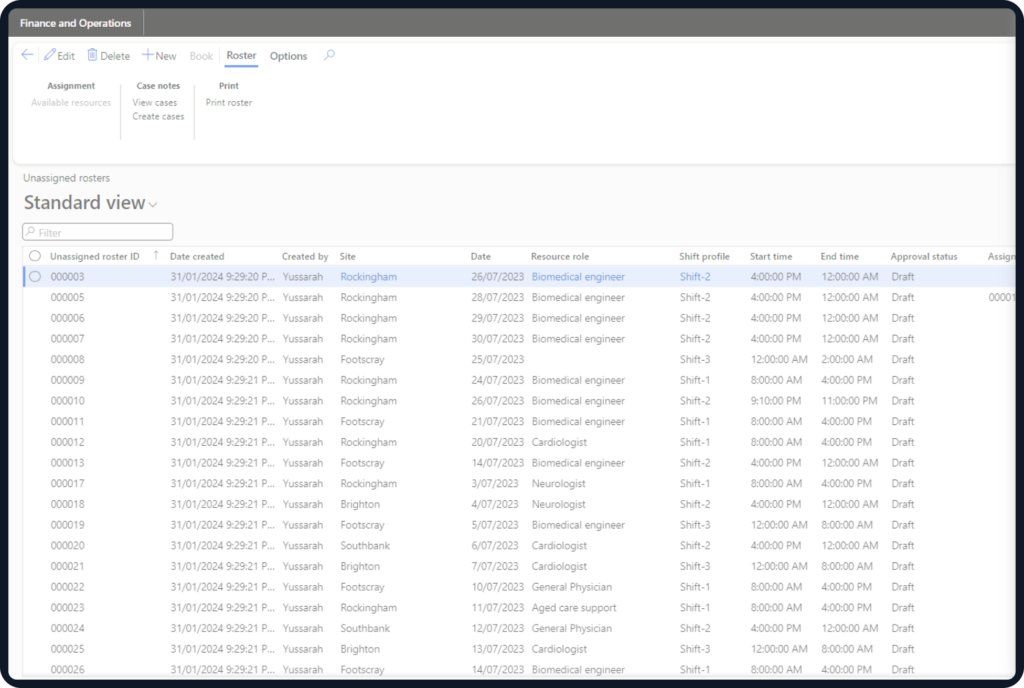1024x688 pixels.
Task: Click the Edit pencil icon
Action: [x=50, y=55]
